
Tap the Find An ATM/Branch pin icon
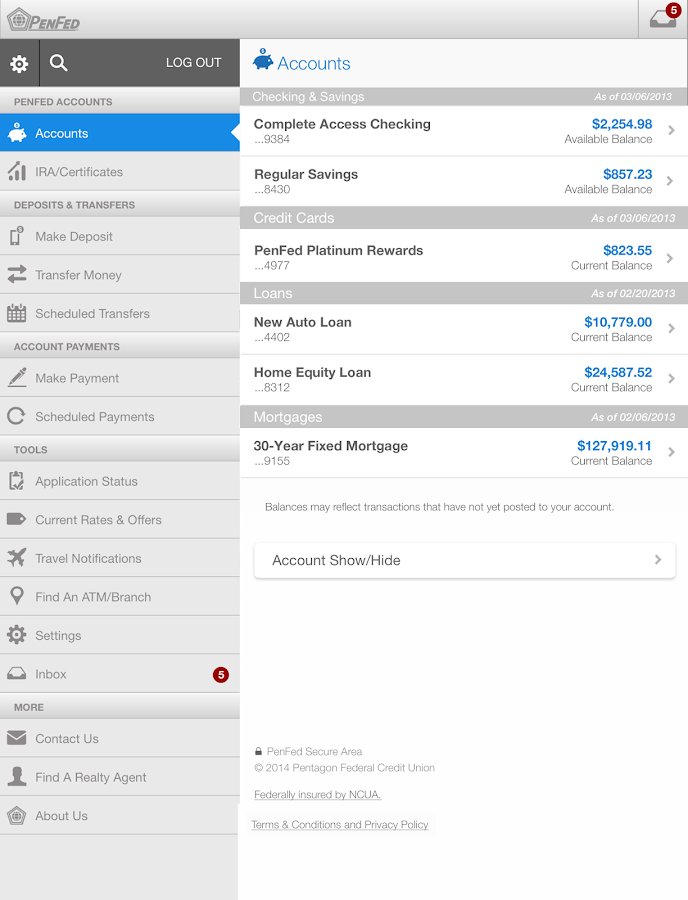16,597
